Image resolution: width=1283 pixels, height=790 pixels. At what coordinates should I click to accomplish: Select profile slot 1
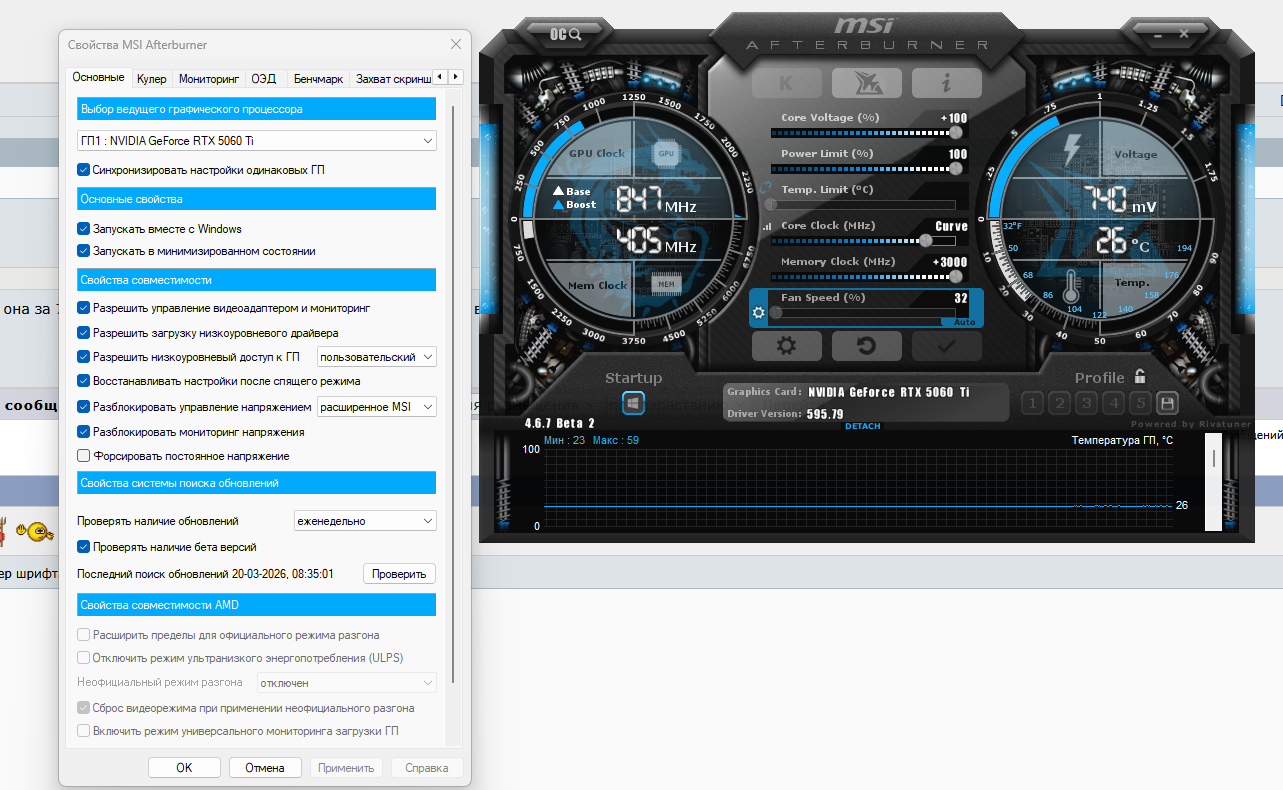tap(1032, 403)
